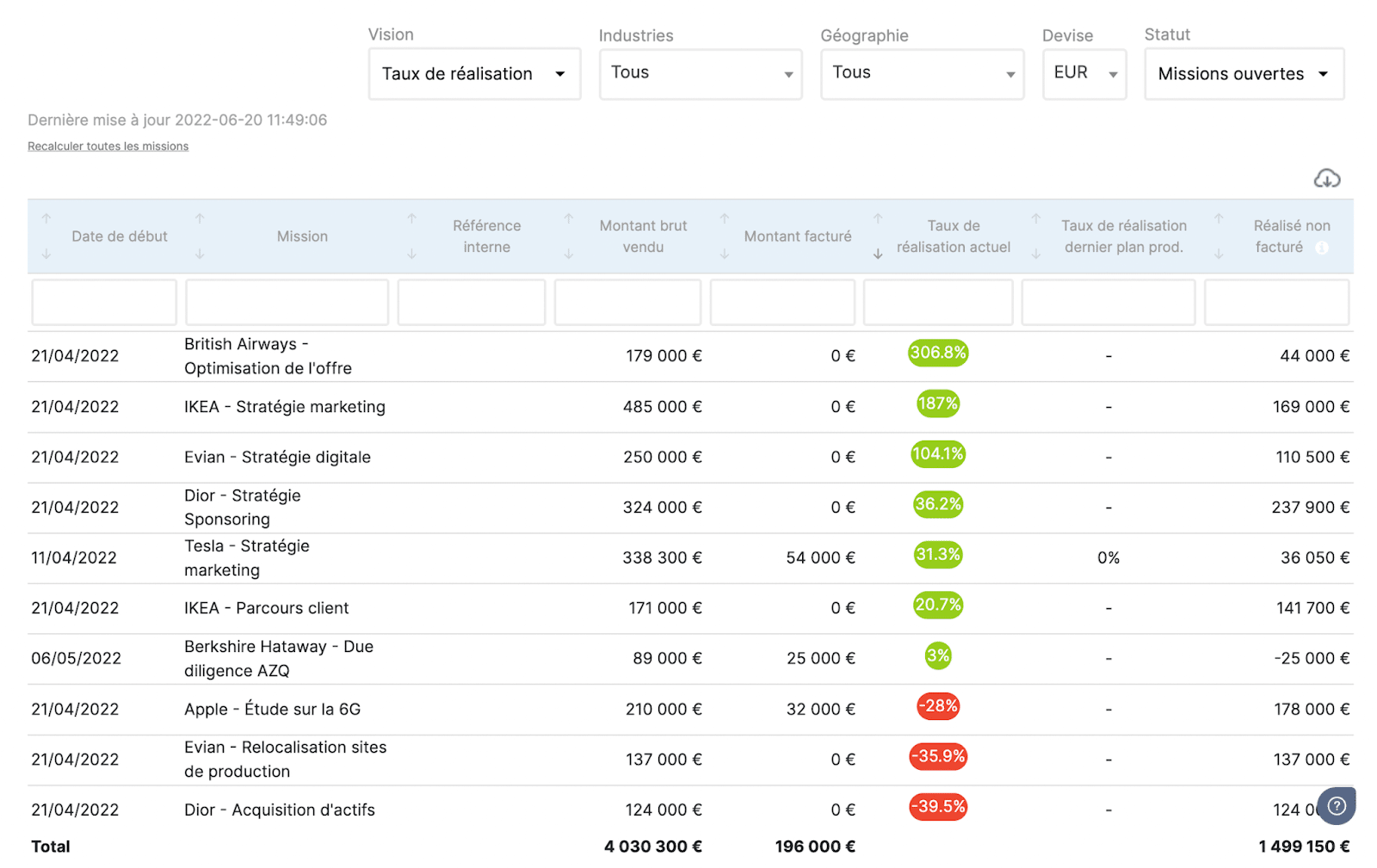1377x868 pixels.
Task: Focus the Référence interne filter field
Action: tap(472, 302)
